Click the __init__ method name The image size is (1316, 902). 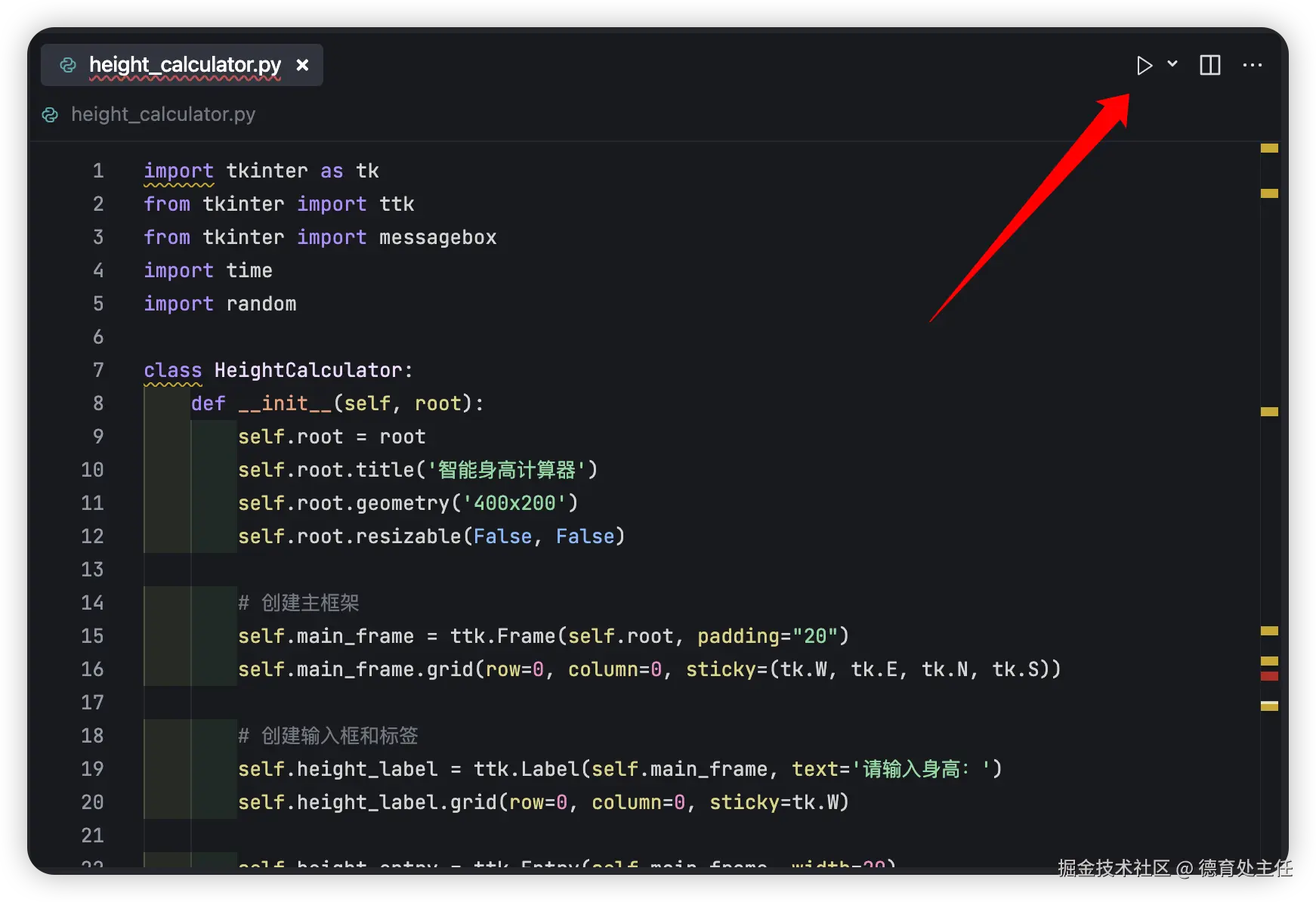point(285,403)
